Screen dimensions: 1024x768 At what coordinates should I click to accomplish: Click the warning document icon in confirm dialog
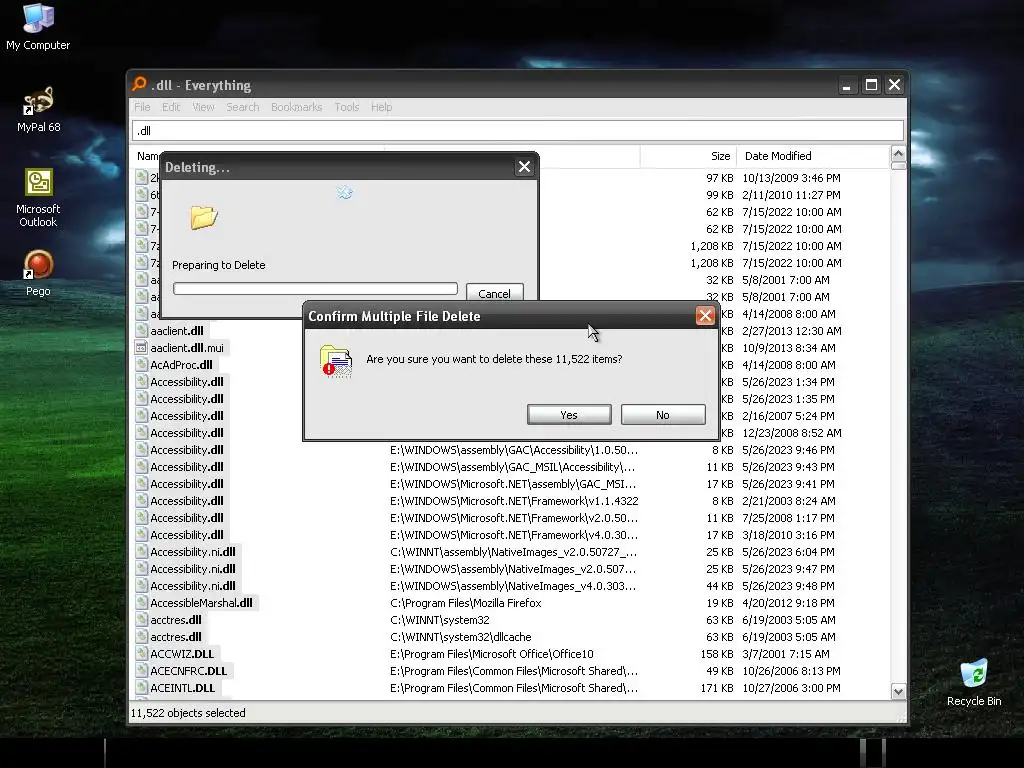click(x=336, y=361)
